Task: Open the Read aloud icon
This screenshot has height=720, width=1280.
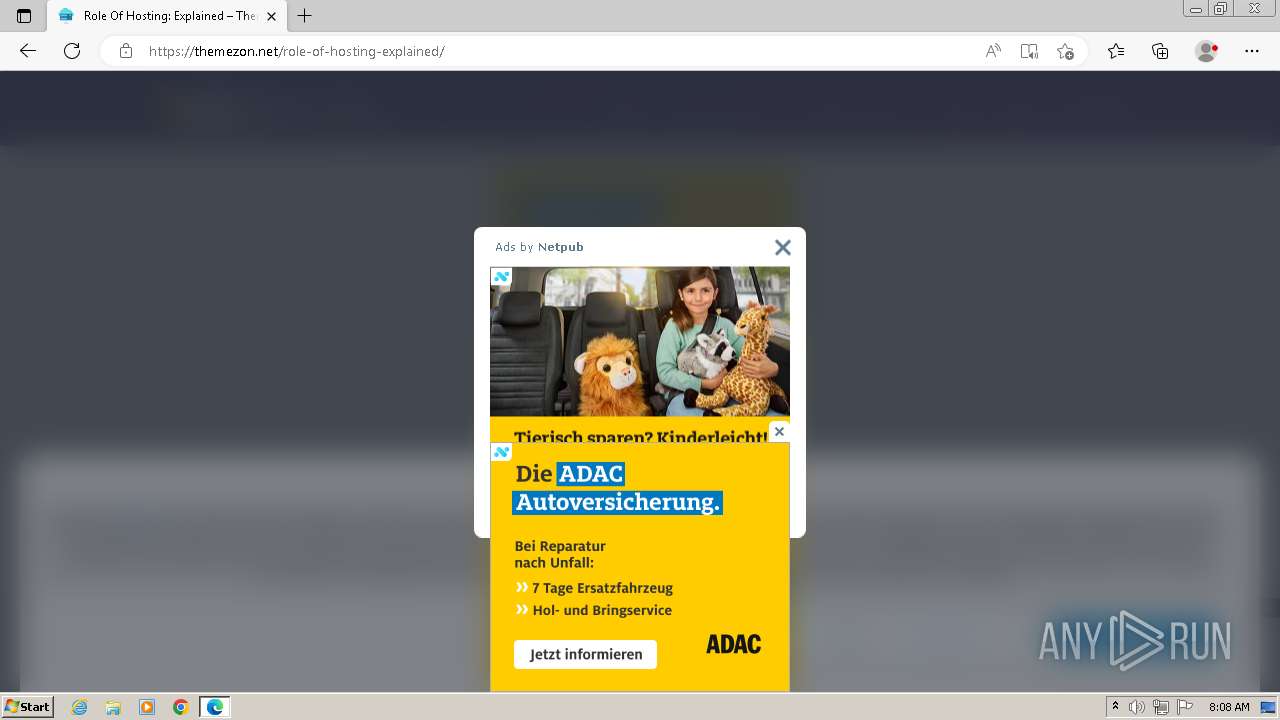Action: coord(993,51)
